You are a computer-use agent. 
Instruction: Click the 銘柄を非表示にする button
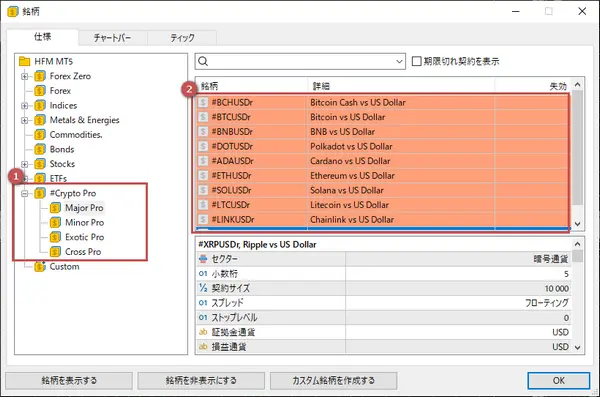(x=201, y=381)
